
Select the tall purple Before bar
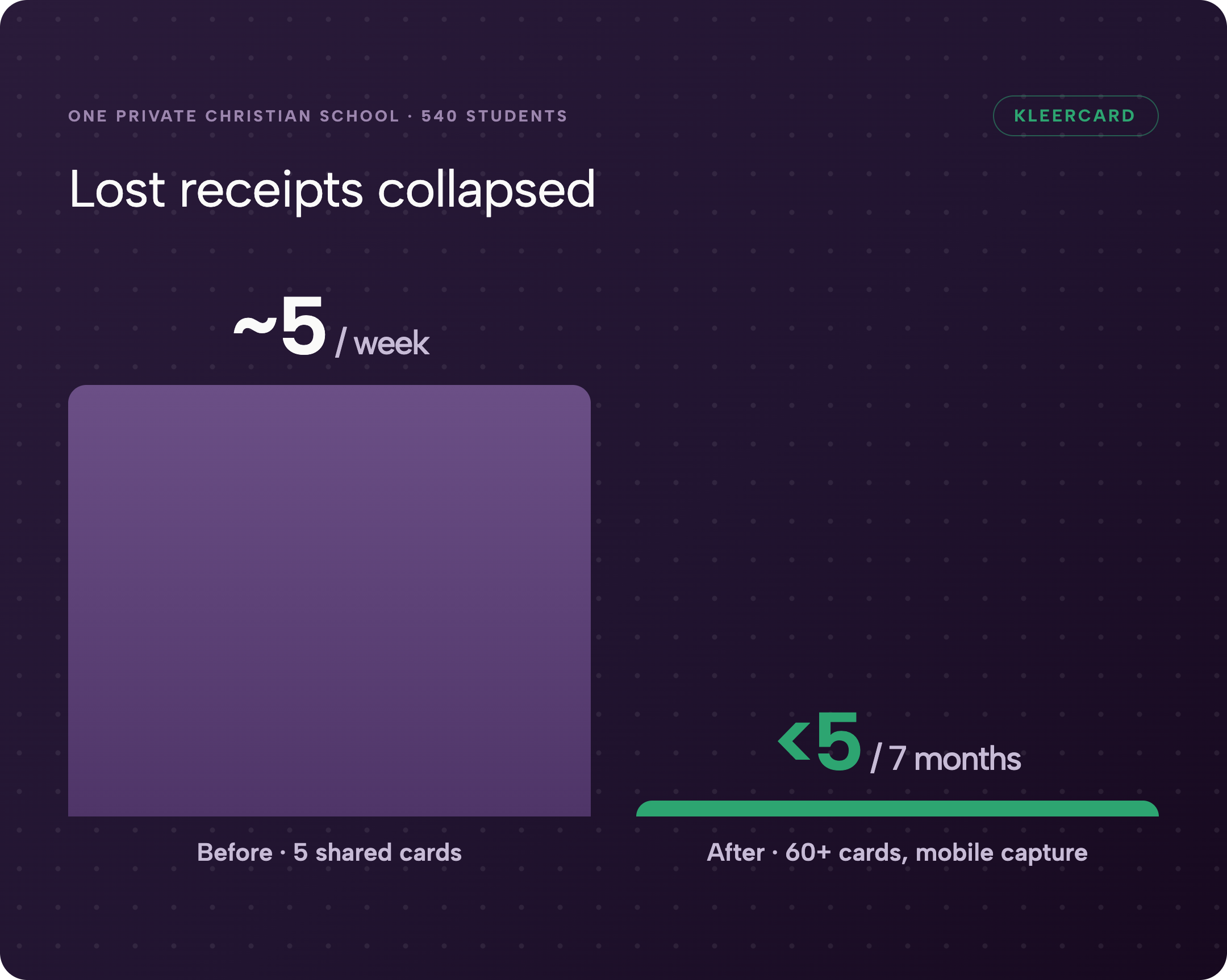329,601
